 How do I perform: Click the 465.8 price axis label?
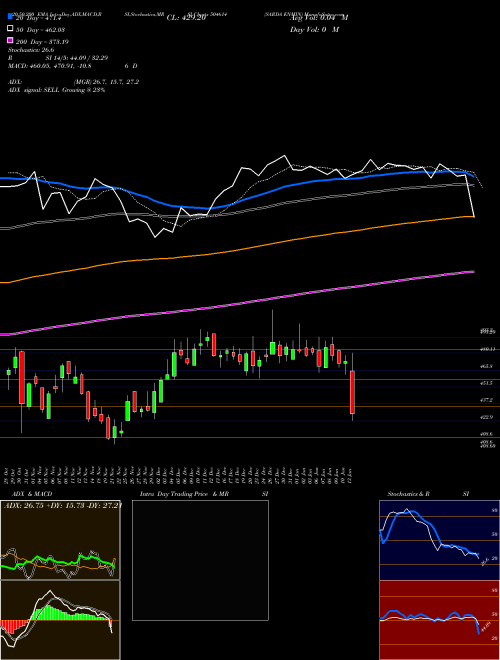[x=486, y=367]
